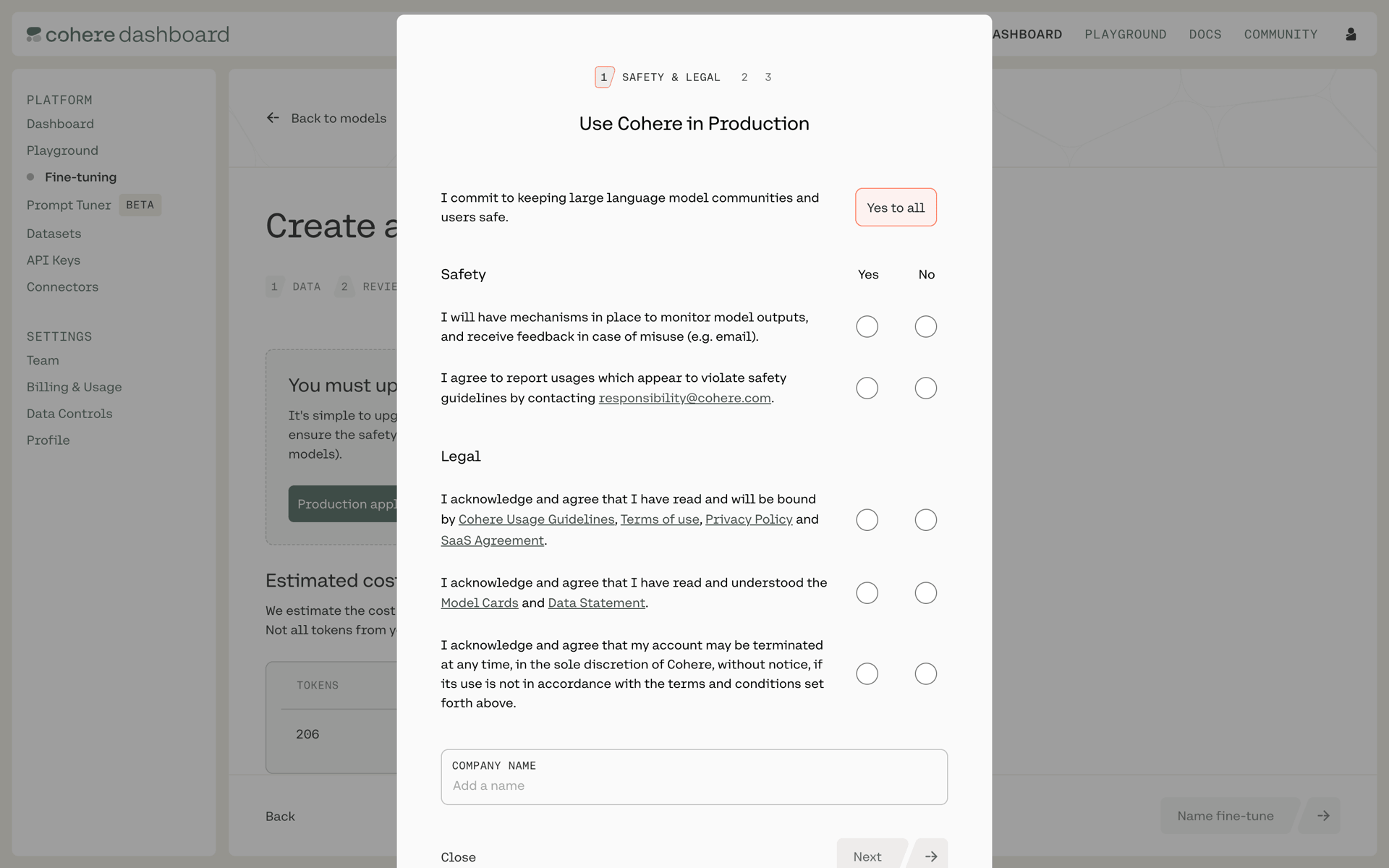The width and height of the screenshot is (1389, 868).
Task: Open Docs in the top navigation
Action: point(1205,34)
